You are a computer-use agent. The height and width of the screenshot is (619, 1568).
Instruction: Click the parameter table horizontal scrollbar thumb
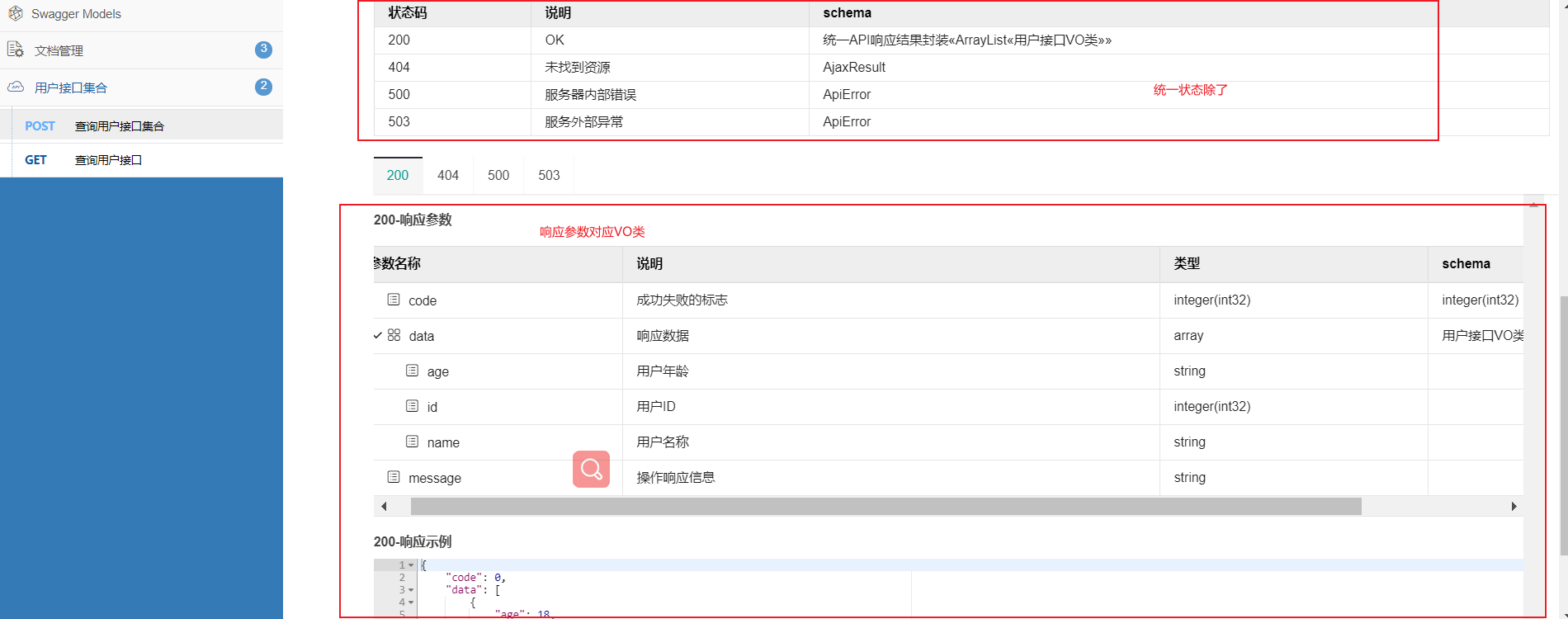886,506
